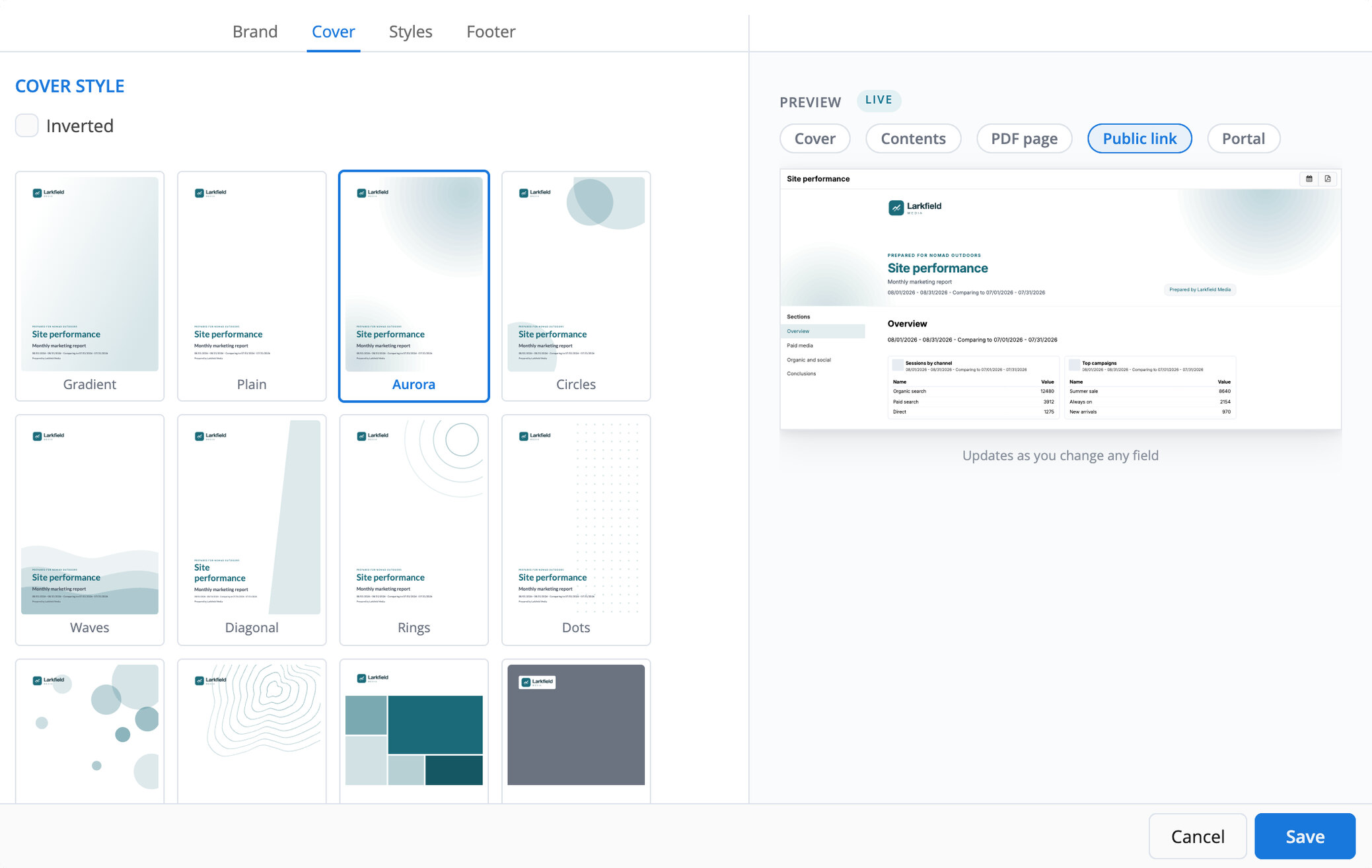This screenshot has height=868, width=1372.
Task: Show the Contents preview mode
Action: (914, 139)
